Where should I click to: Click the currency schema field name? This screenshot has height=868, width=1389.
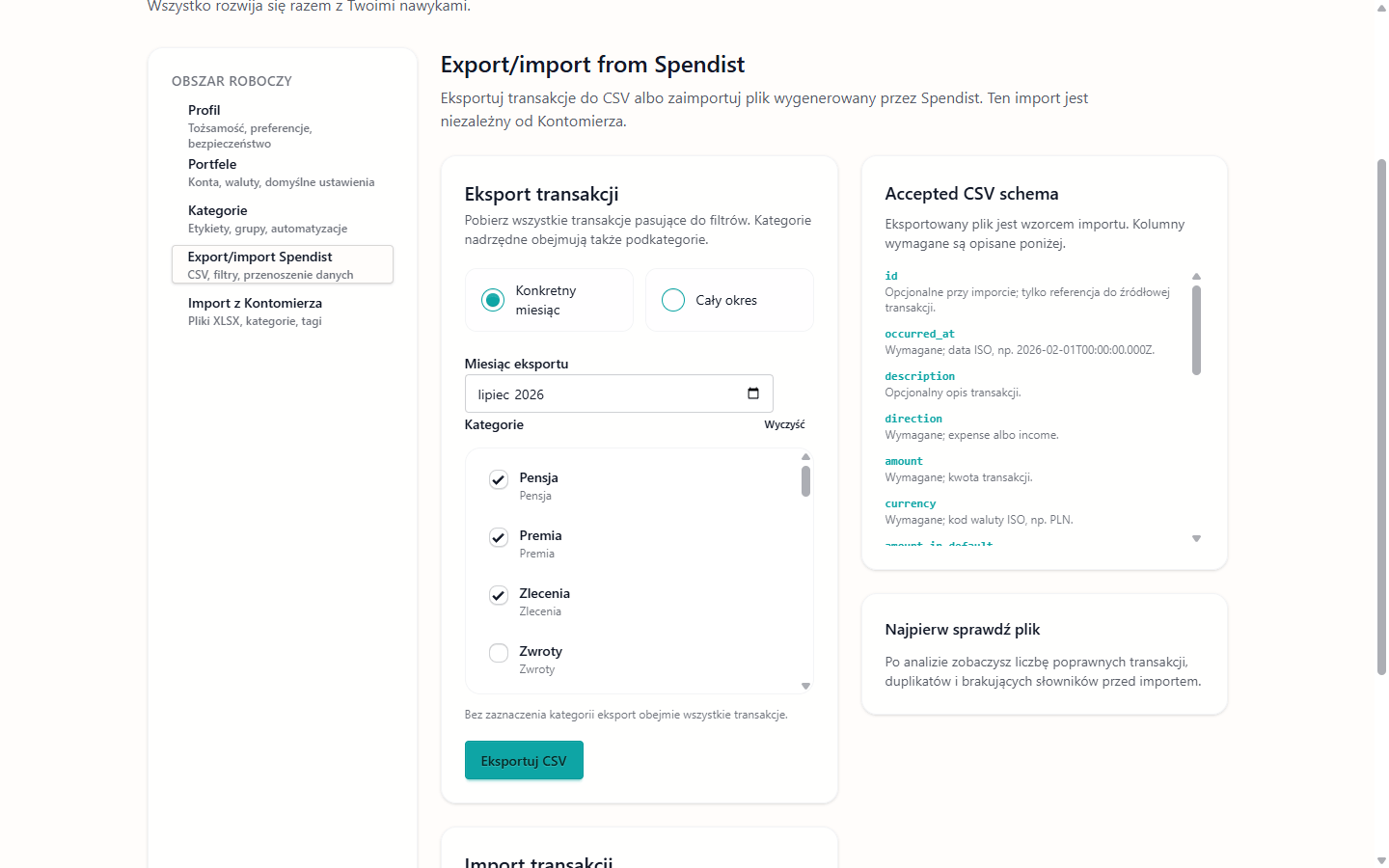[x=910, y=503]
